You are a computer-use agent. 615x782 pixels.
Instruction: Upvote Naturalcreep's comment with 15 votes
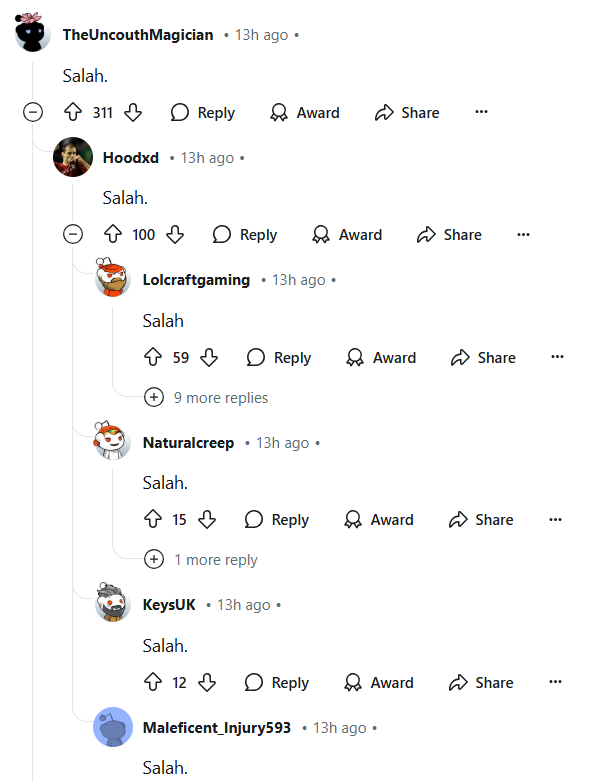[x=153, y=519]
